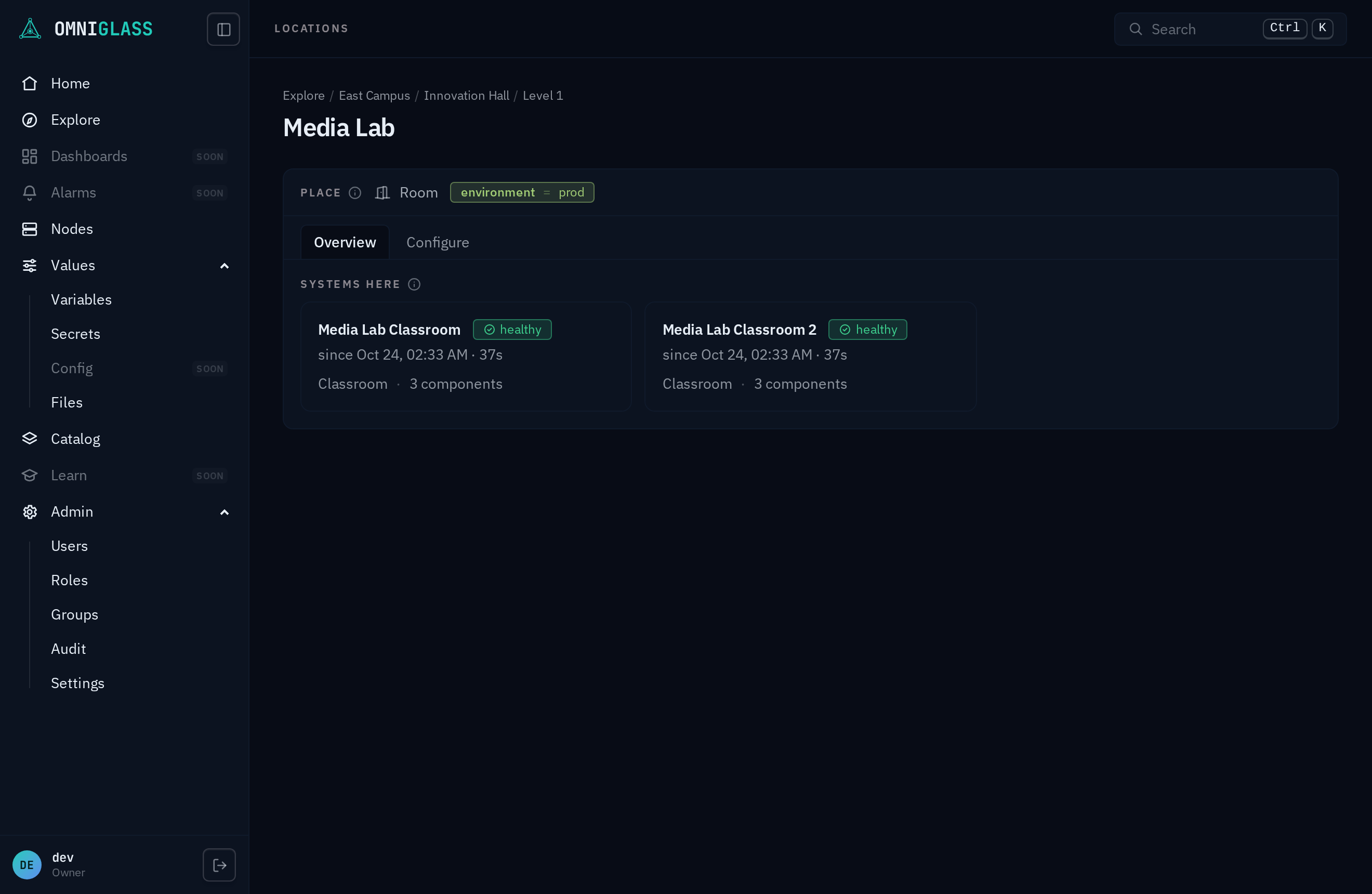Go to Innovation Hall breadcrumb
This screenshot has height=894, width=1372.
466,96
